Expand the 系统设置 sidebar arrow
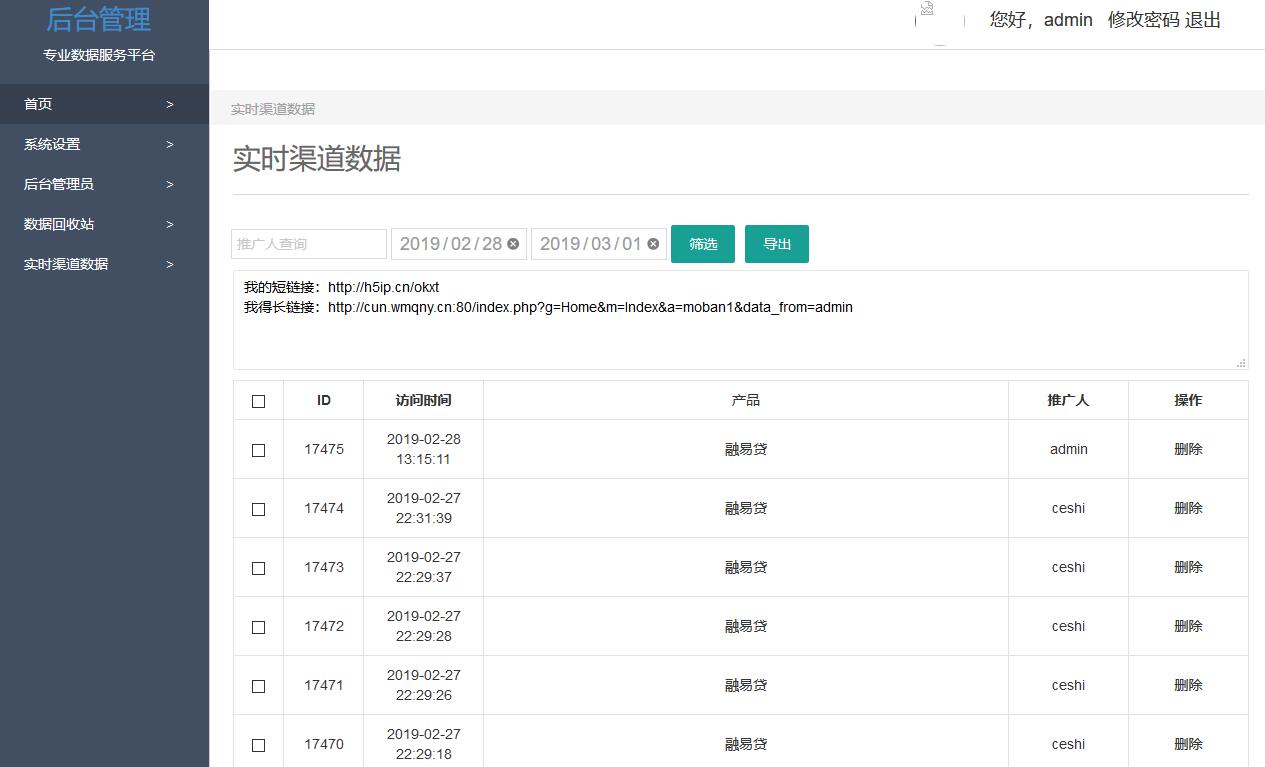The height and width of the screenshot is (767, 1265). (170, 144)
